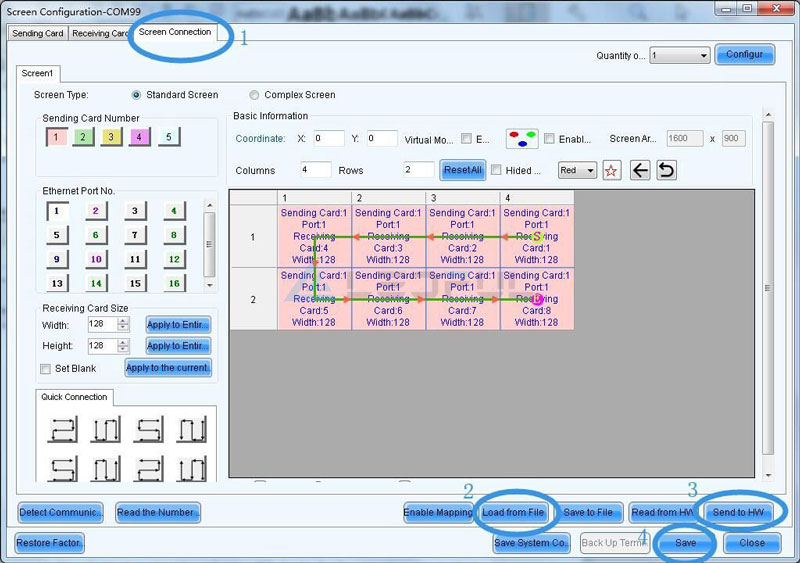The height and width of the screenshot is (563, 800).
Task: Select the first quick connection pattern
Action: click(62, 430)
